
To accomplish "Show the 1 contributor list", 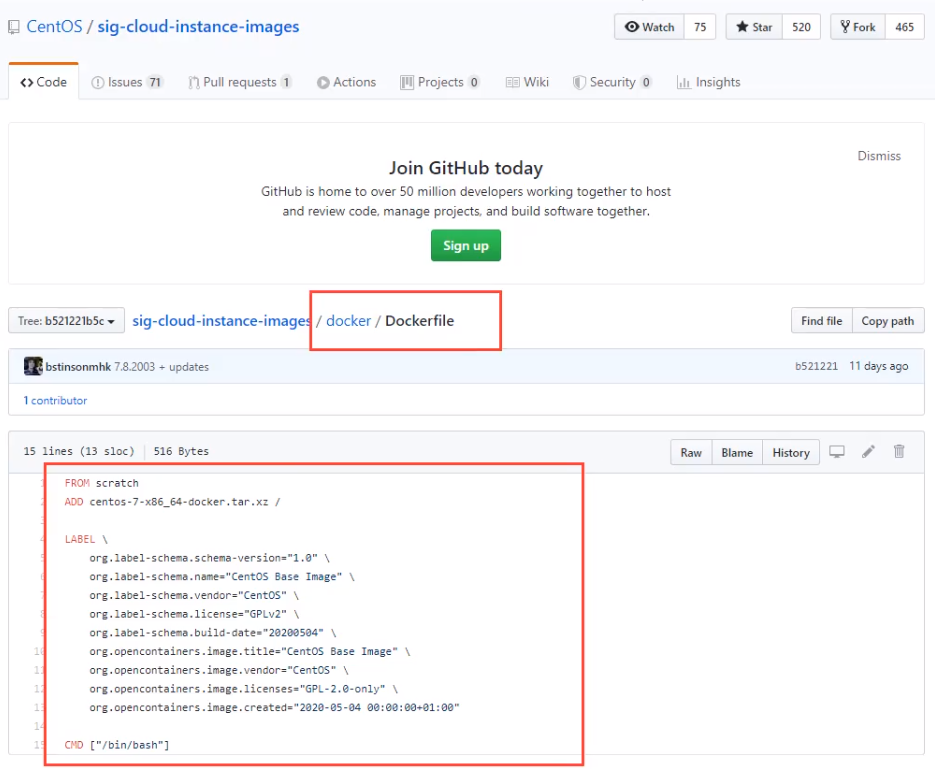I will [55, 401].
